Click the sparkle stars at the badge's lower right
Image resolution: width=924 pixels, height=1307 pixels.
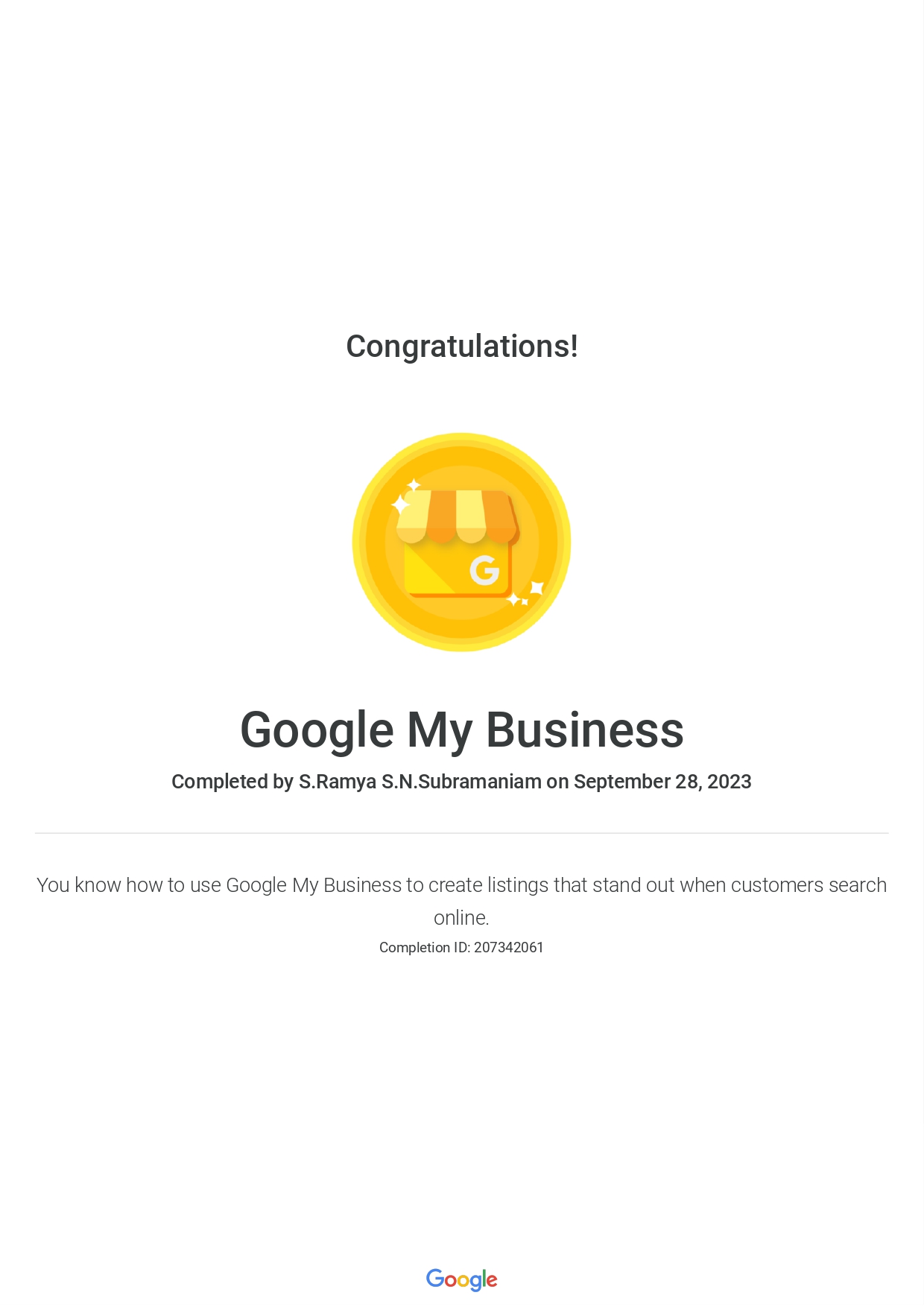[x=525, y=594]
